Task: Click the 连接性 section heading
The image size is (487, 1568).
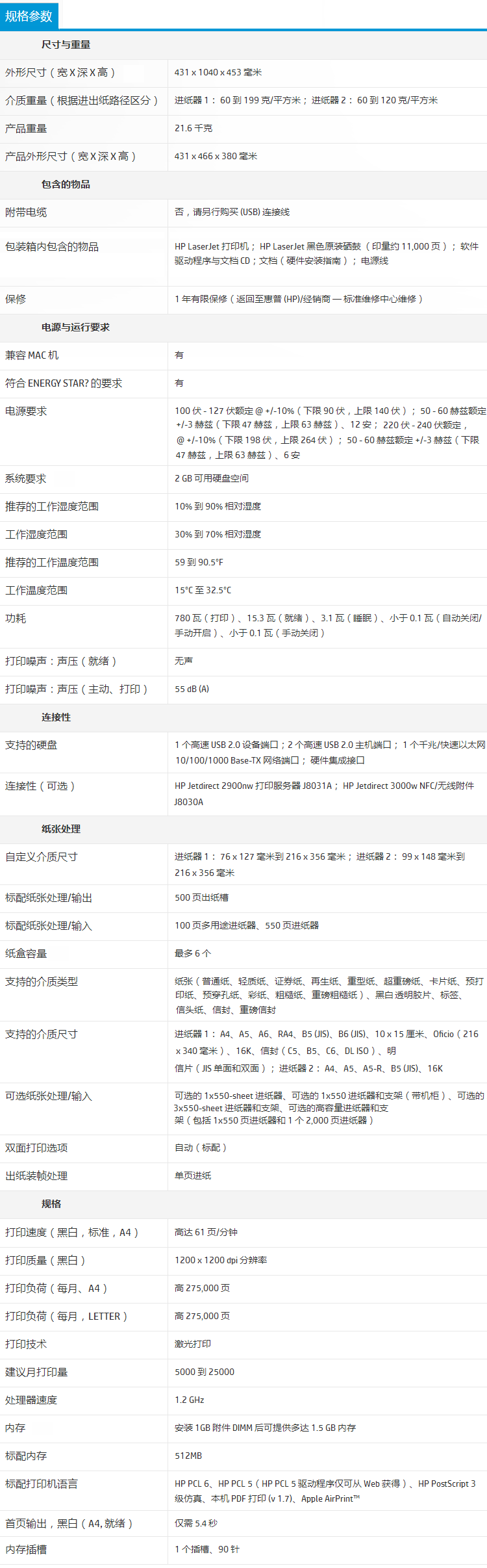Action: 56,717
